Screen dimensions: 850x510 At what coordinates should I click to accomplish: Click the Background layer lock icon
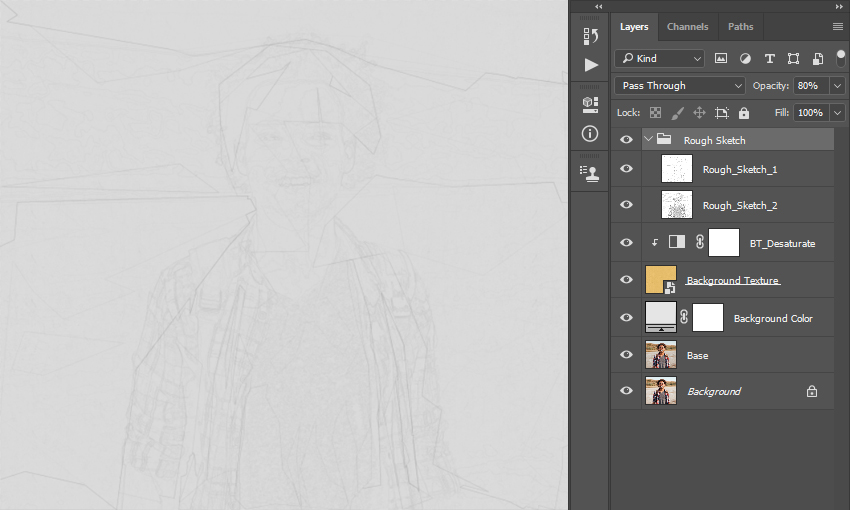click(812, 391)
